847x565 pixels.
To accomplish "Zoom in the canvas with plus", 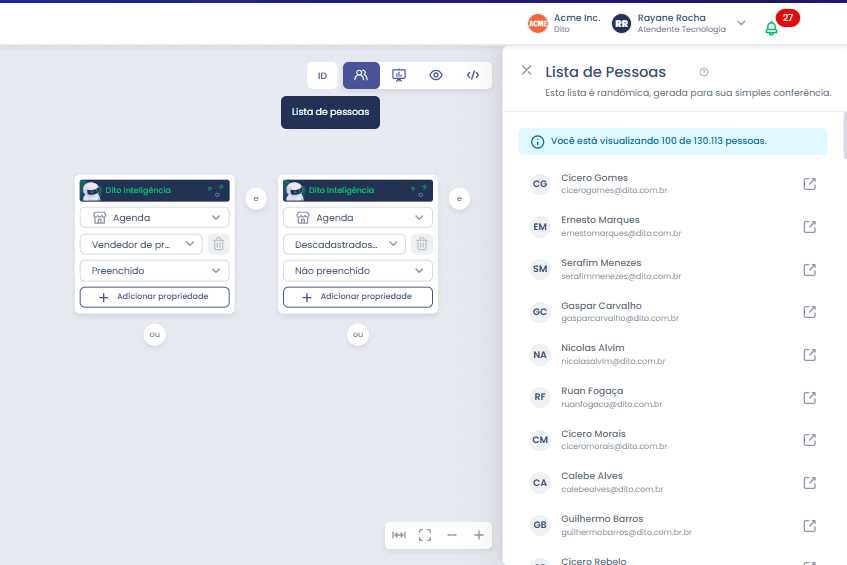I will click(x=479, y=535).
